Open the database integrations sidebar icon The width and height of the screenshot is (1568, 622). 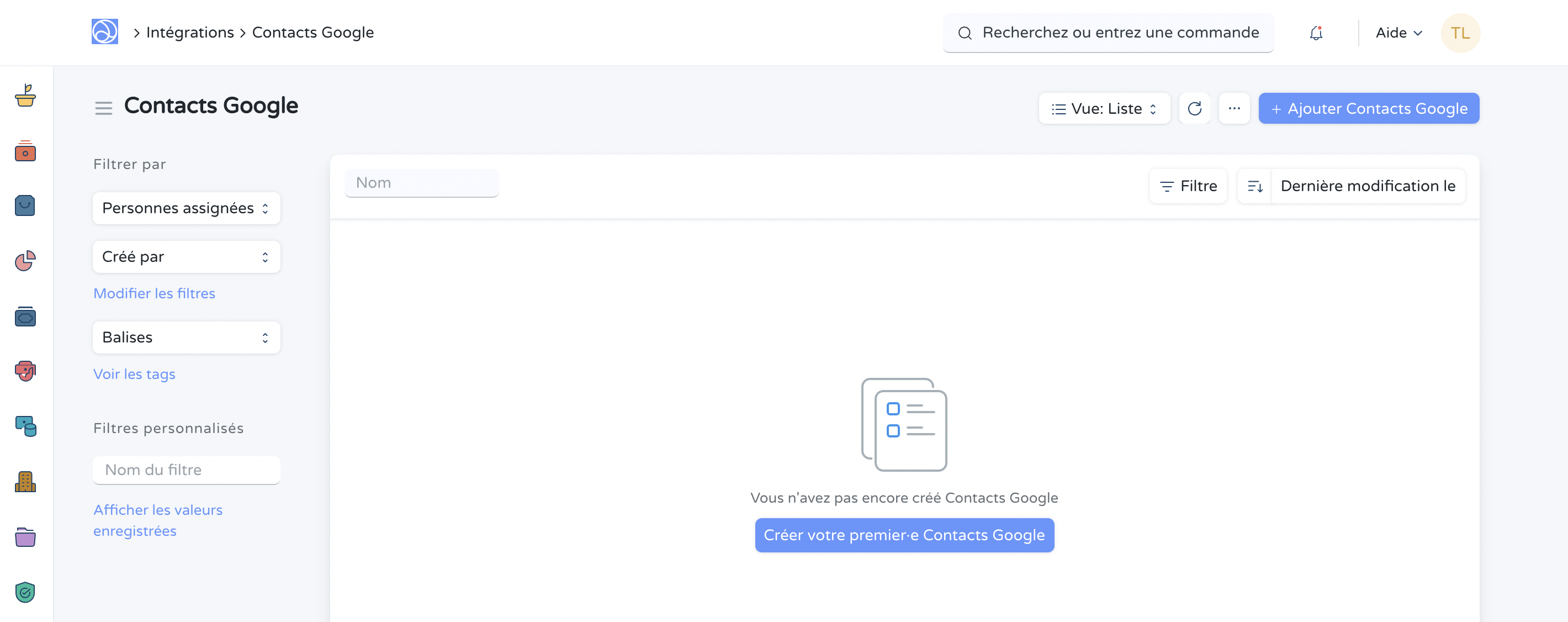(25, 426)
